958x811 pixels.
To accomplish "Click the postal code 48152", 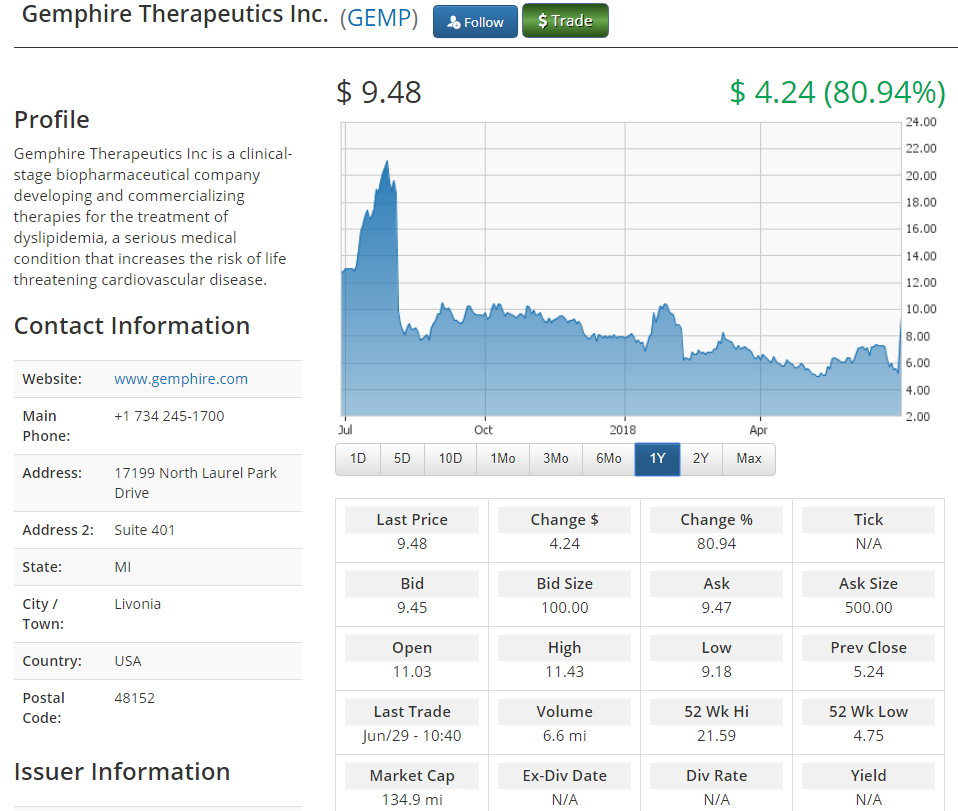I will tap(134, 698).
